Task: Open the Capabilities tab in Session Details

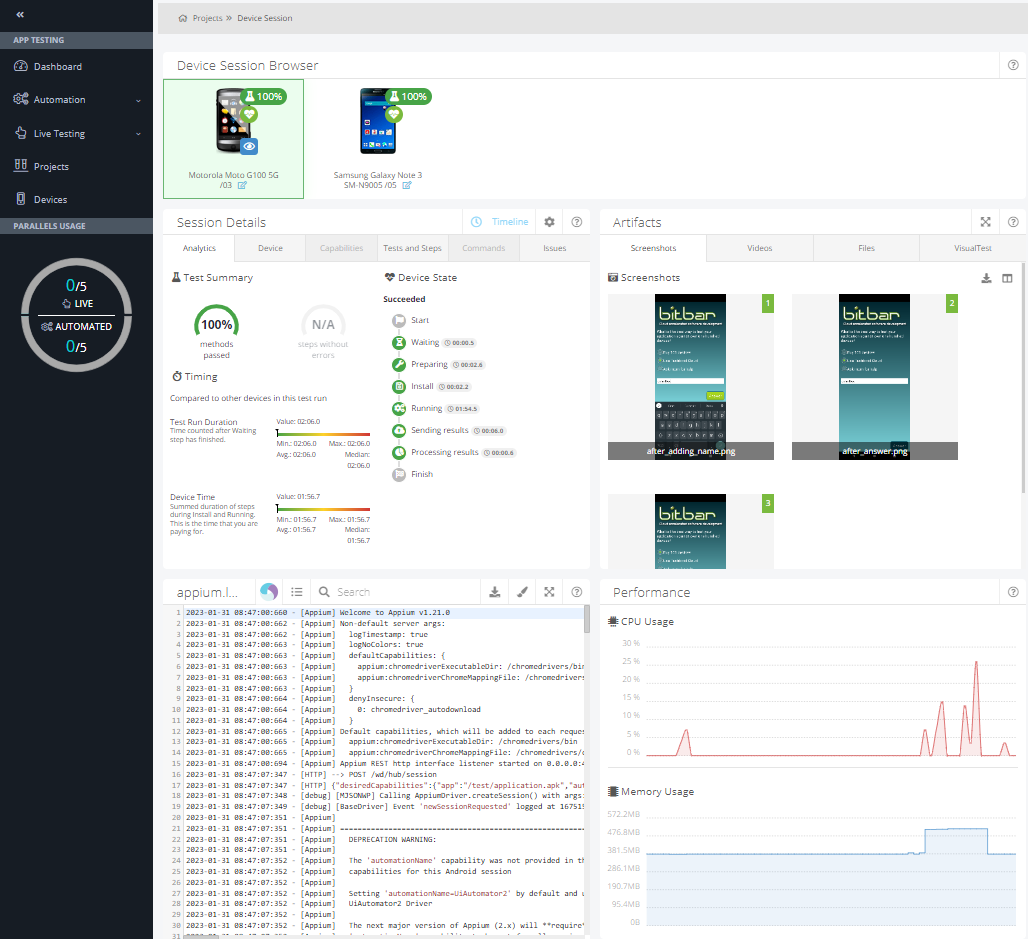Action: coord(341,248)
